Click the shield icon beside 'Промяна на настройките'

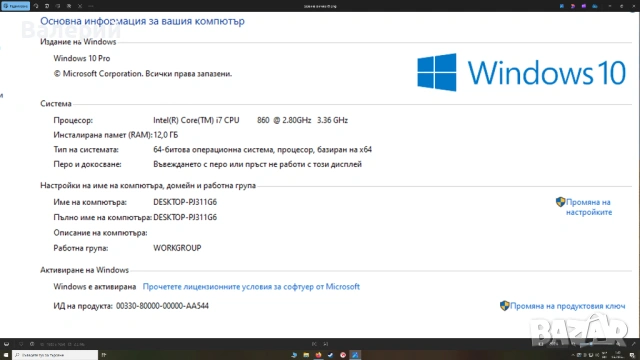click(560, 202)
